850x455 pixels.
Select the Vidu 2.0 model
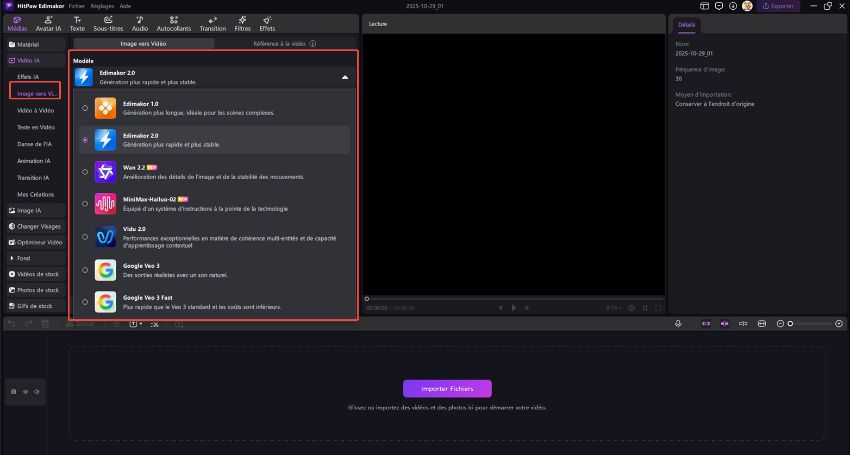214,237
